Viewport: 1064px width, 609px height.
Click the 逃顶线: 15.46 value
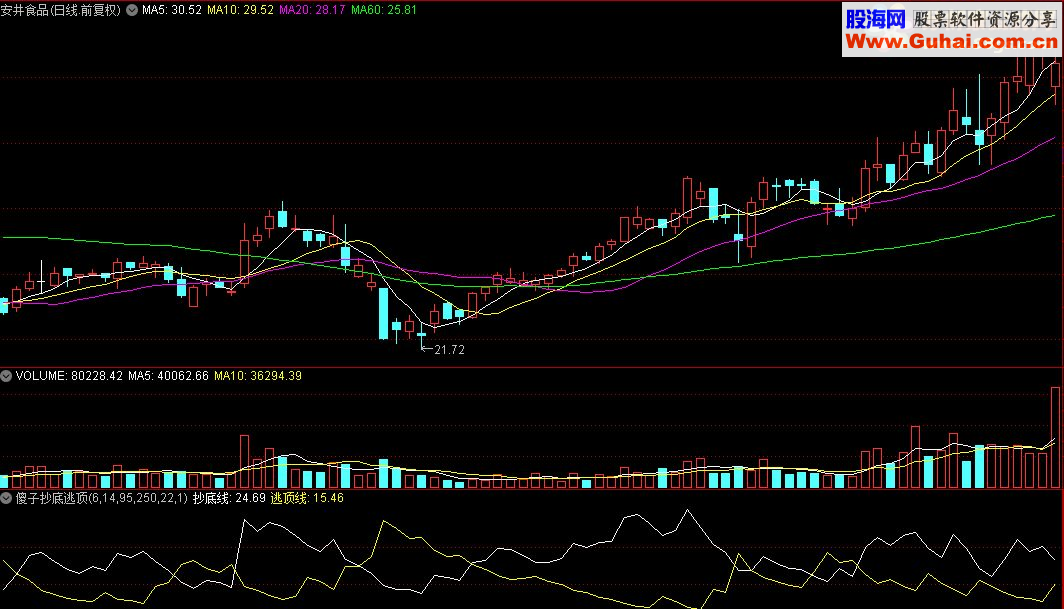click(307, 498)
